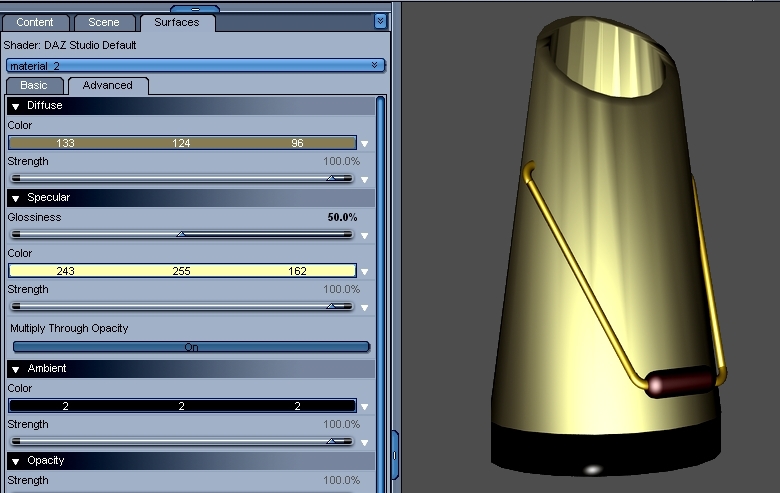The height and width of the screenshot is (493, 780).
Task: Open Specular Color options arrow
Action: pyautogui.click(x=365, y=272)
